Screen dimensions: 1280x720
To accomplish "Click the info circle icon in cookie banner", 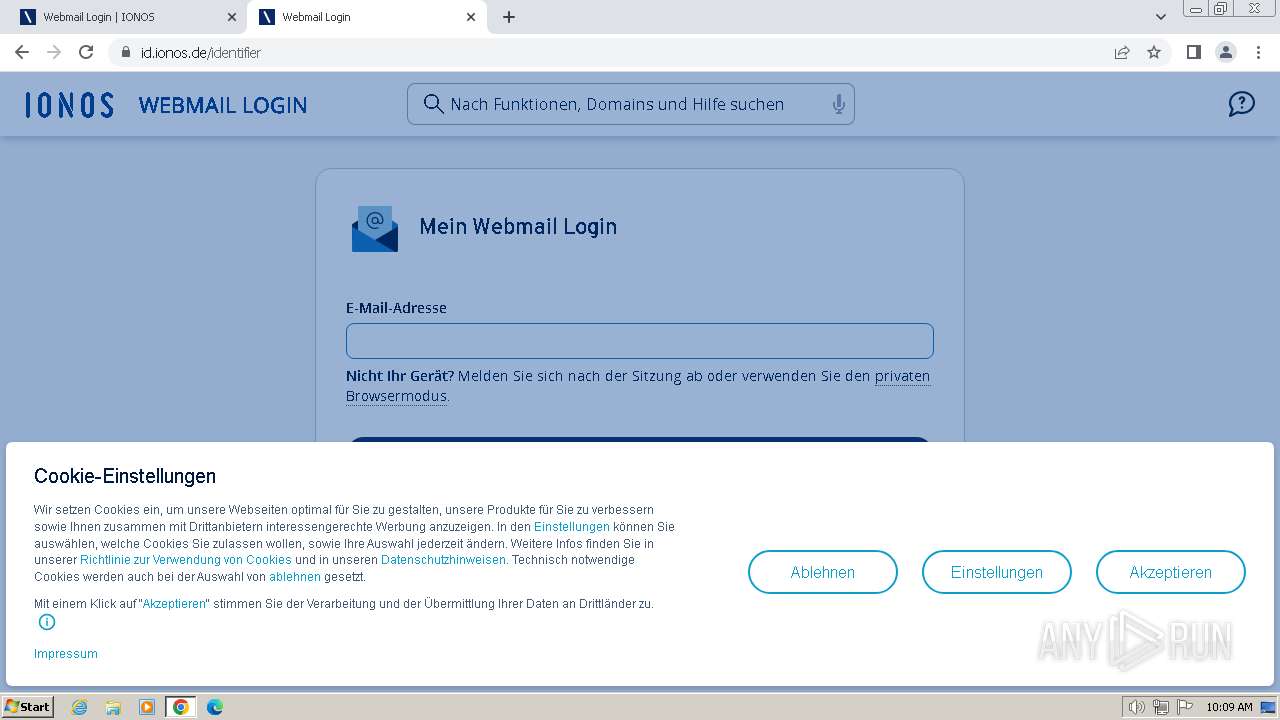I will pyautogui.click(x=47, y=622).
